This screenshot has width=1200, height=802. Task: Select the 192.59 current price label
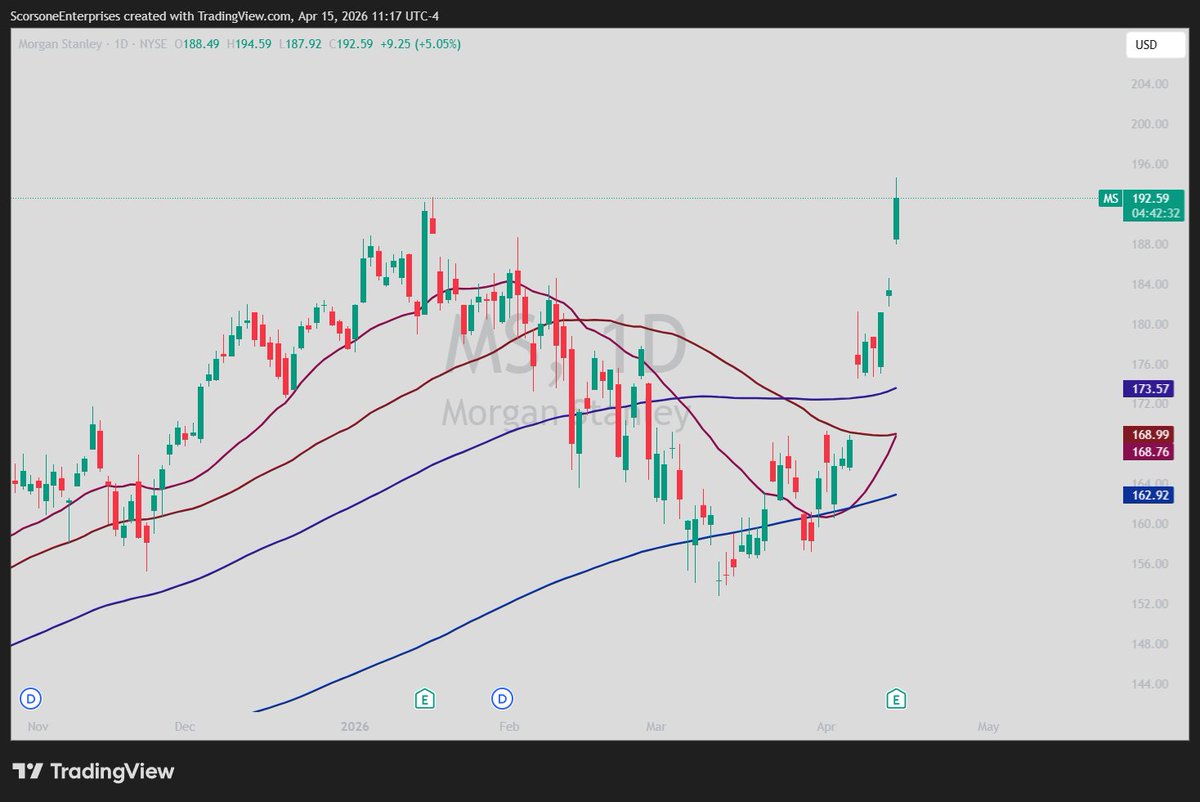point(1153,198)
